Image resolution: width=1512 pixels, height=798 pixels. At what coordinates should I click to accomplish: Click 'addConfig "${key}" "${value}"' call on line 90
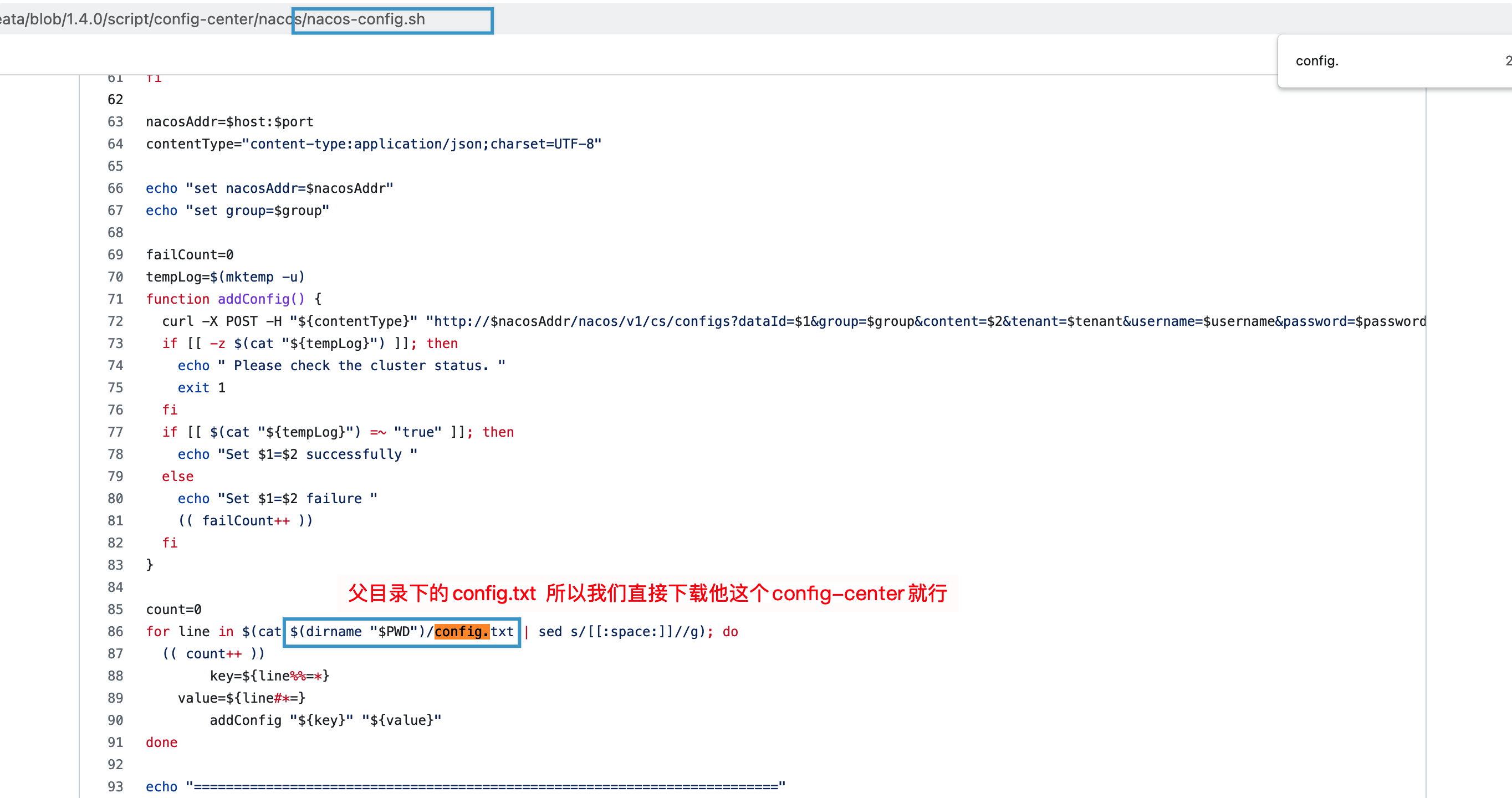[x=325, y=720]
